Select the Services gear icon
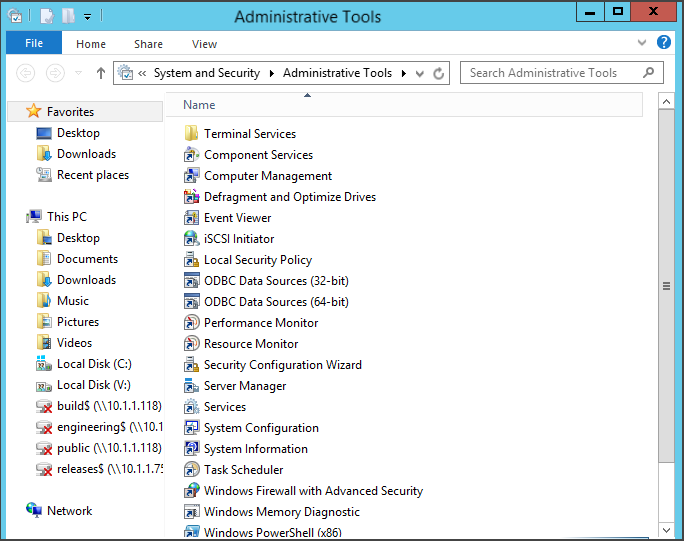684x541 pixels. point(192,406)
